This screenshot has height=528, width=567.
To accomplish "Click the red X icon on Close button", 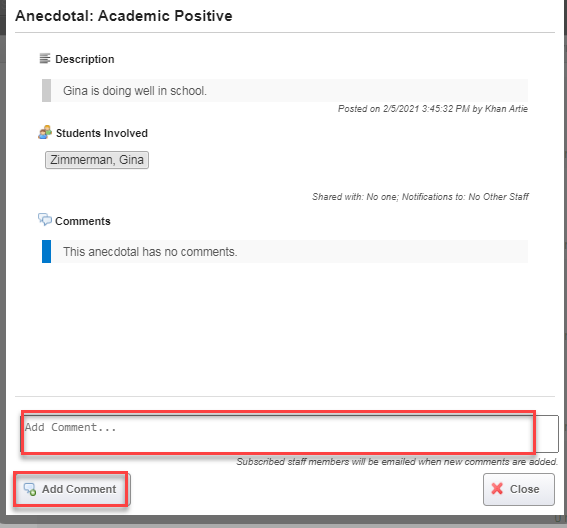I will coord(497,489).
